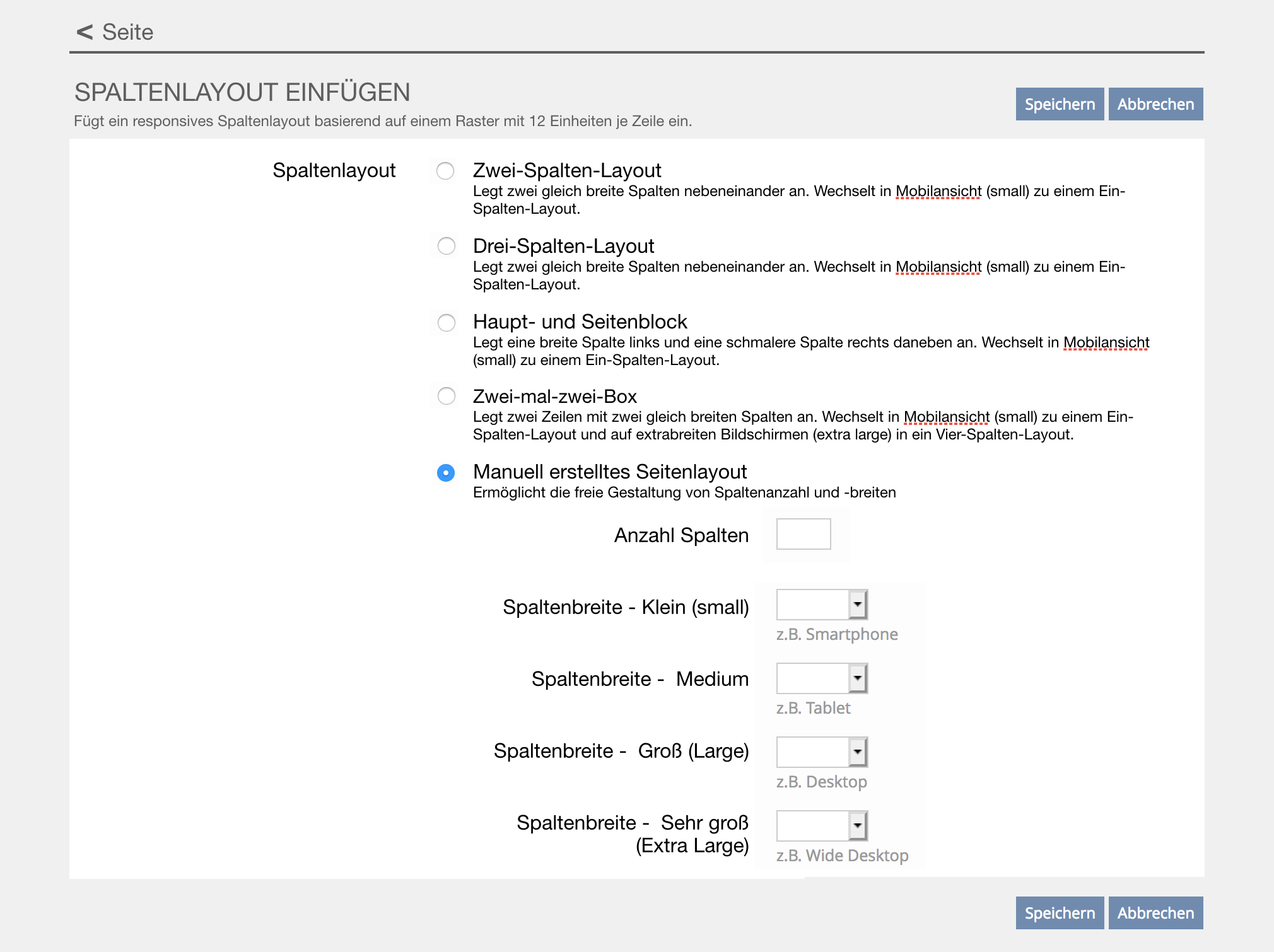1274x952 pixels.
Task: Open the Spaltenbreite Klein (small) dropdown
Action: coord(822,605)
